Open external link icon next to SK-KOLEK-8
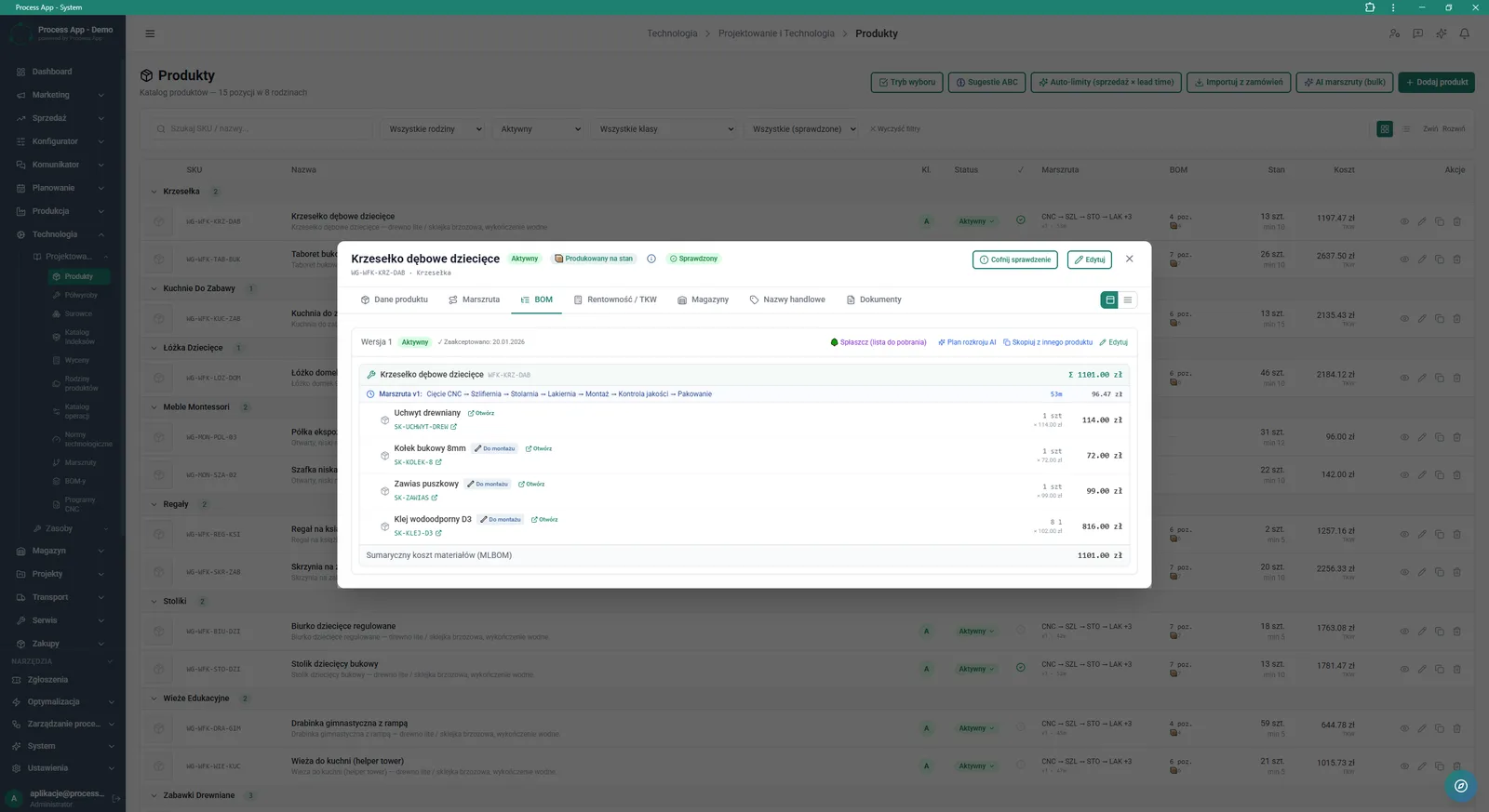Screen dimensions: 1489x812 click(438, 462)
